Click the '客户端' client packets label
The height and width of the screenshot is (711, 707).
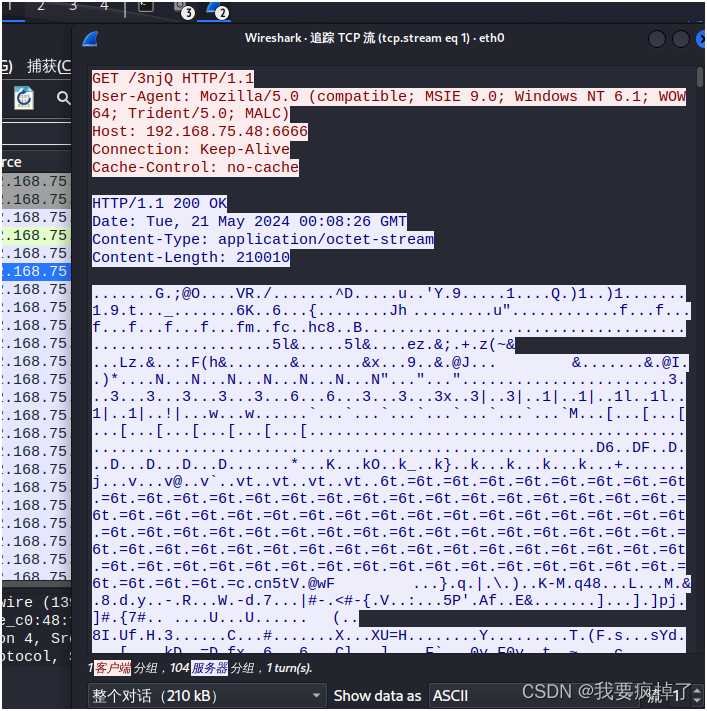coord(112,668)
